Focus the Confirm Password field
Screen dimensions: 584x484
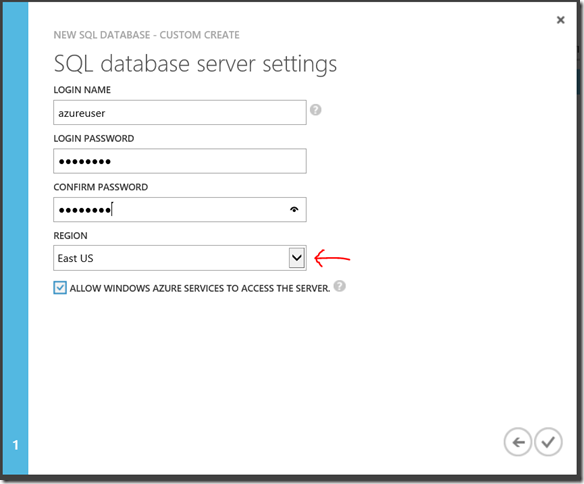coord(180,210)
